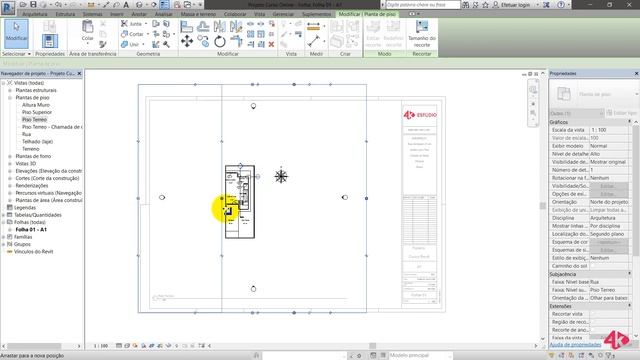
Task: Select the Rotacionar (rotate) tool
Action: (x=220, y=41)
